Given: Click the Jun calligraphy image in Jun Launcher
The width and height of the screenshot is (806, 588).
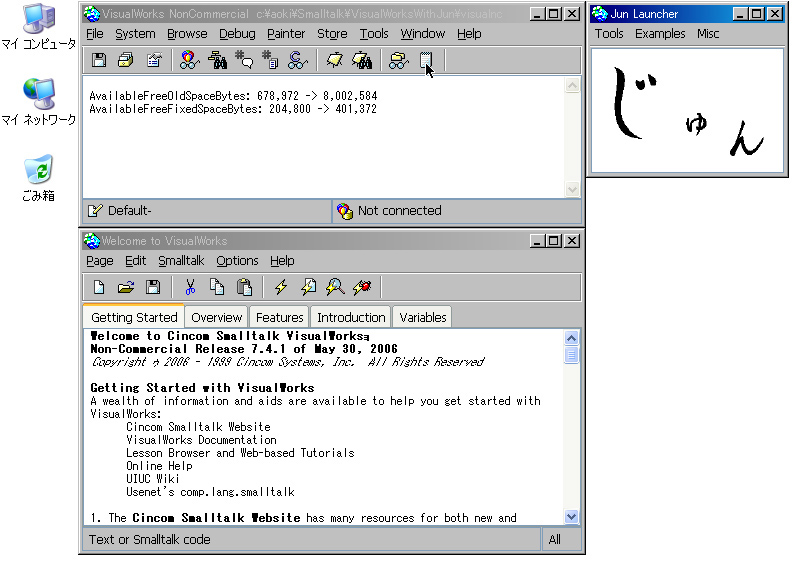Looking at the screenshot, I should pos(687,111).
